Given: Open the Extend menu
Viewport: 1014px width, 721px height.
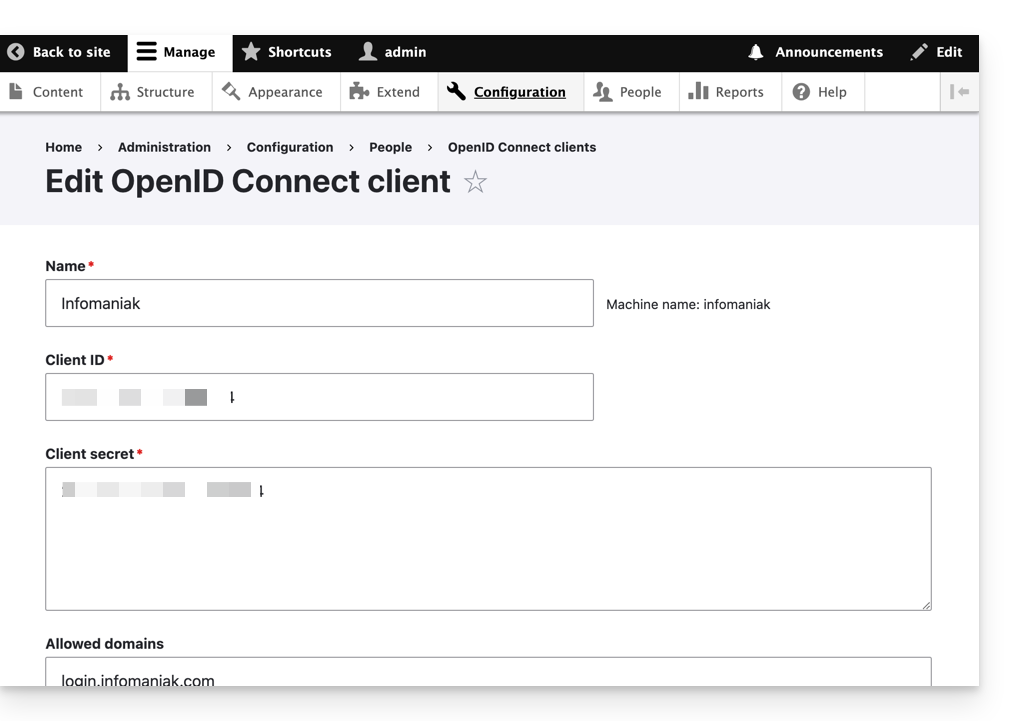Looking at the screenshot, I should click(x=389, y=92).
